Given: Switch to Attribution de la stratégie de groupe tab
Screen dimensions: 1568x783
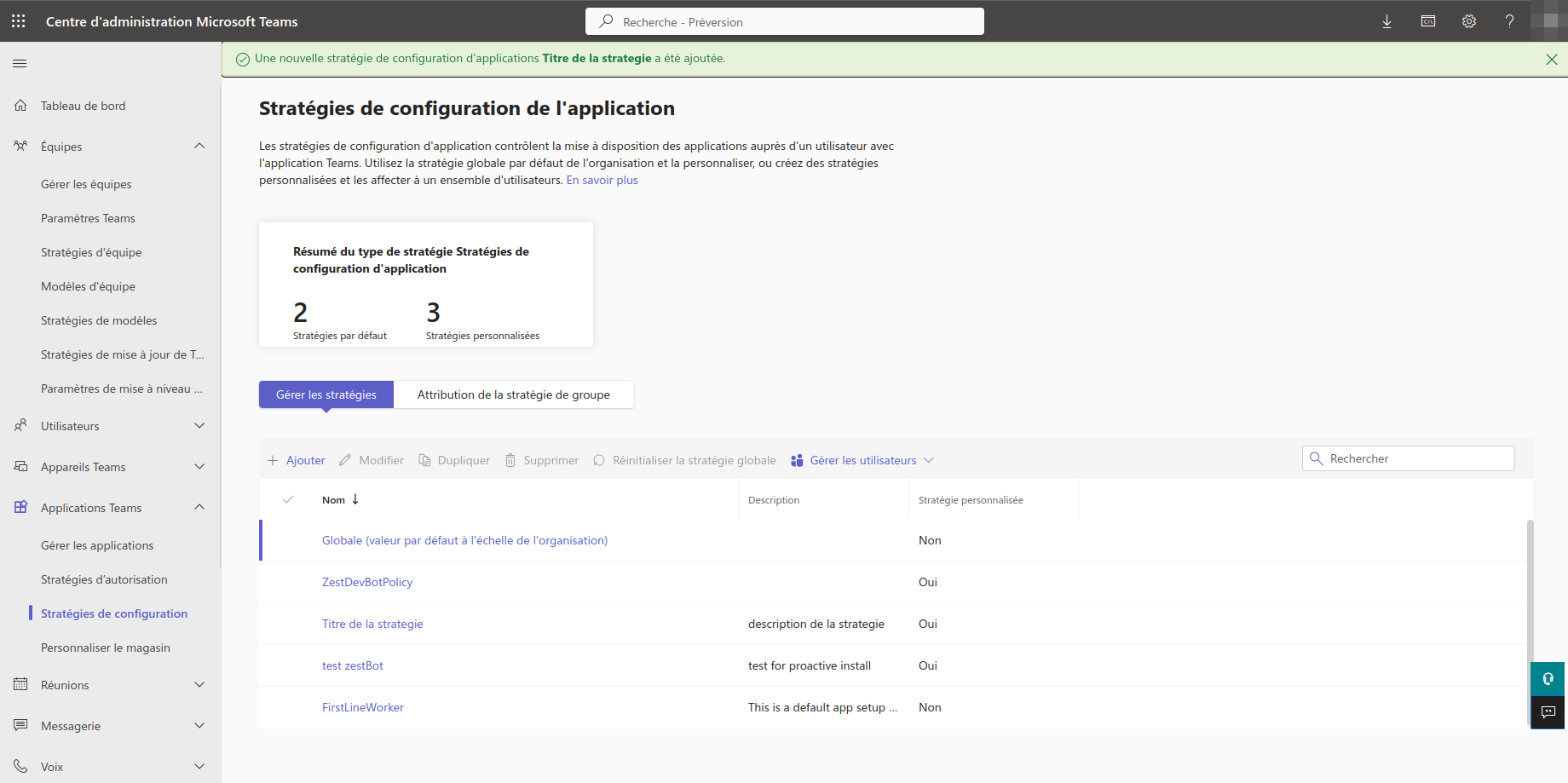Looking at the screenshot, I should point(513,394).
